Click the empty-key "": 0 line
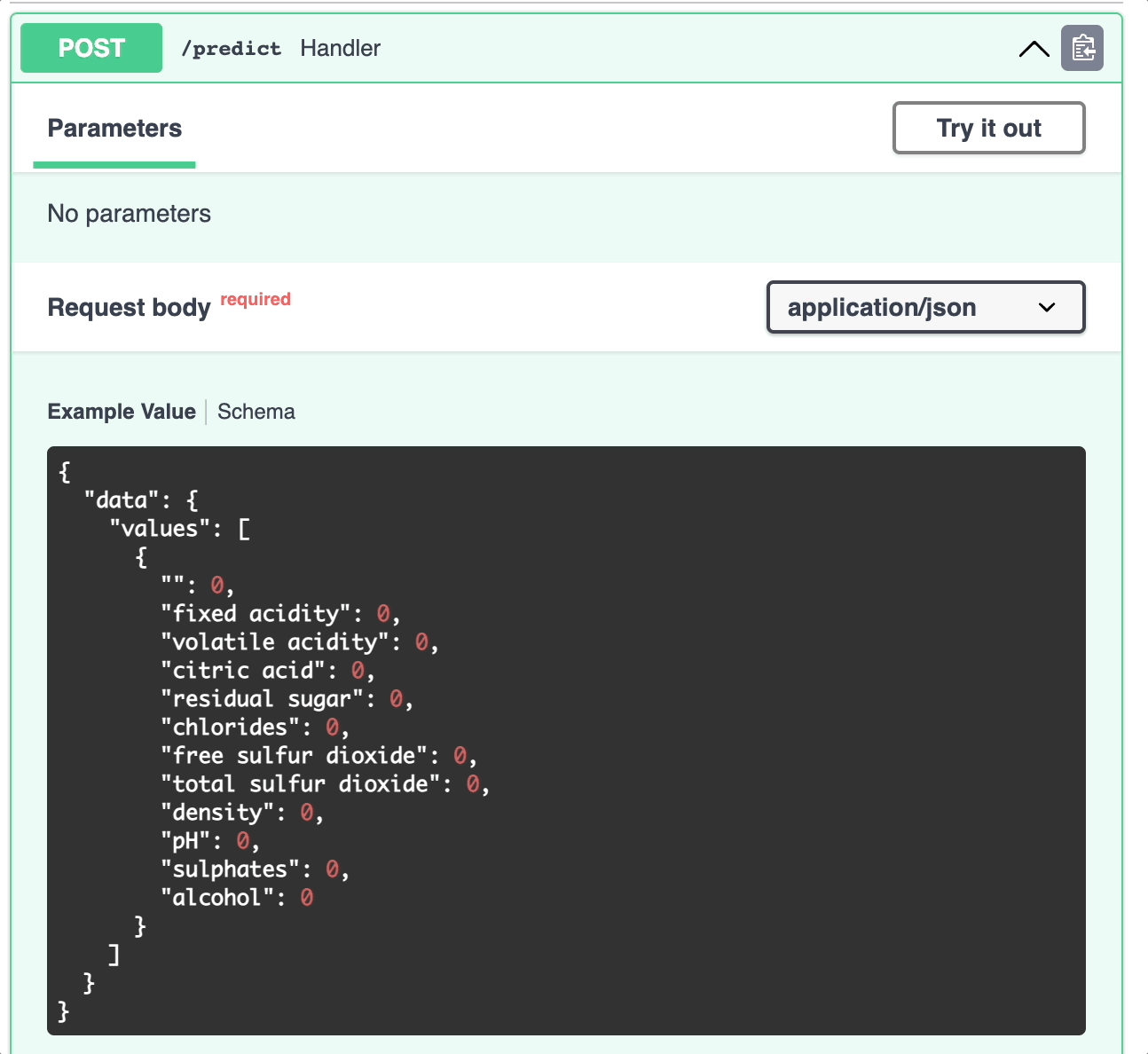 click(197, 586)
